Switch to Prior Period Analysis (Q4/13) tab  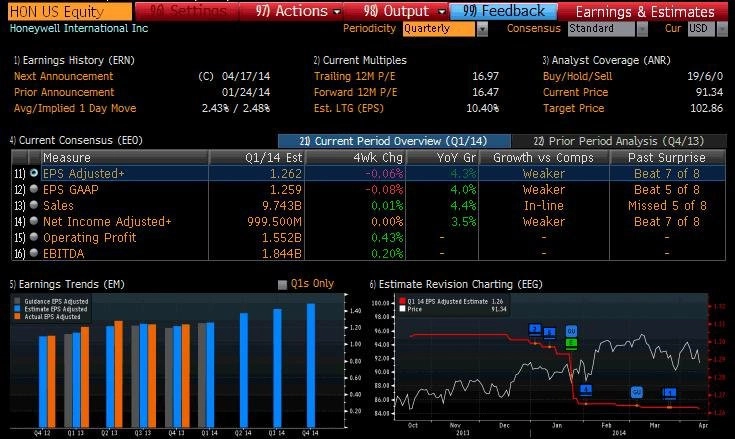[x=618, y=141]
